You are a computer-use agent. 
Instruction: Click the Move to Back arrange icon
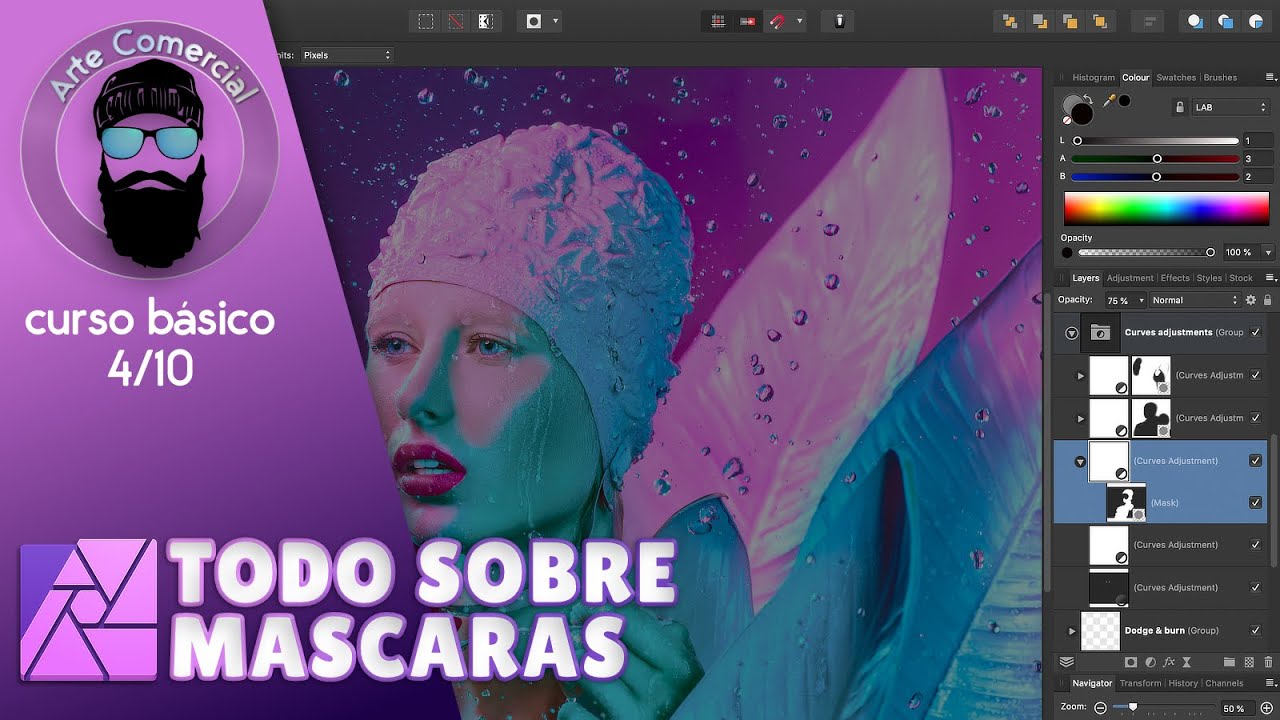tap(1010, 21)
